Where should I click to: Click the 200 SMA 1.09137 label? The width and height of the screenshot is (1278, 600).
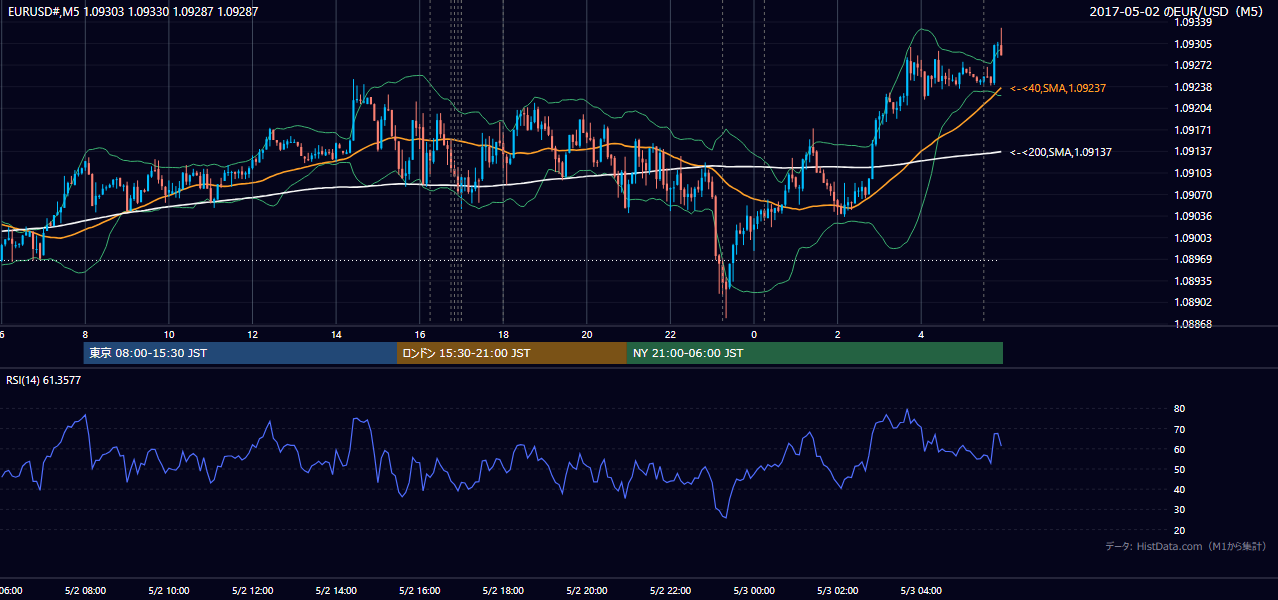coord(1060,152)
